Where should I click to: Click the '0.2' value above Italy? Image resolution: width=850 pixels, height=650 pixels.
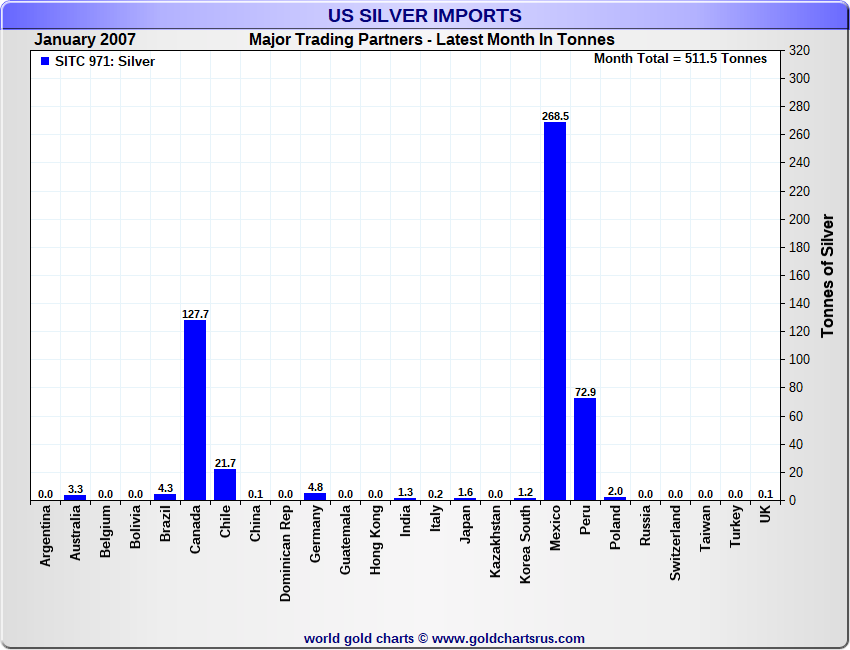click(435, 494)
